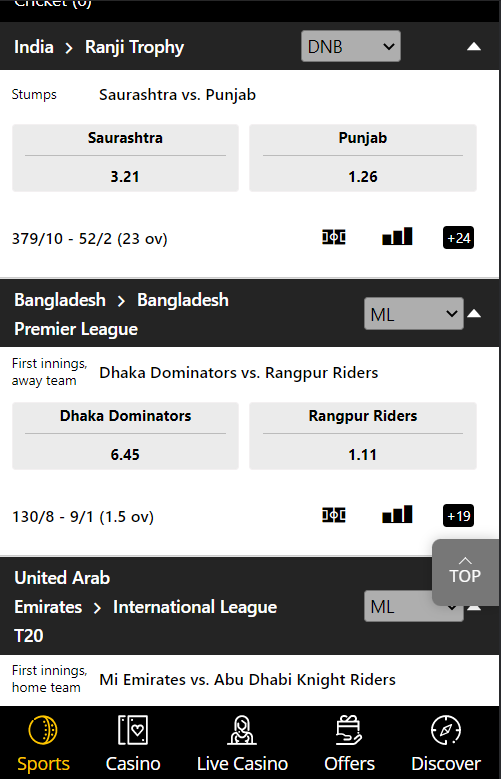501x779 pixels.
Task: Collapse the India Ranji Trophy section
Action: pos(474,47)
